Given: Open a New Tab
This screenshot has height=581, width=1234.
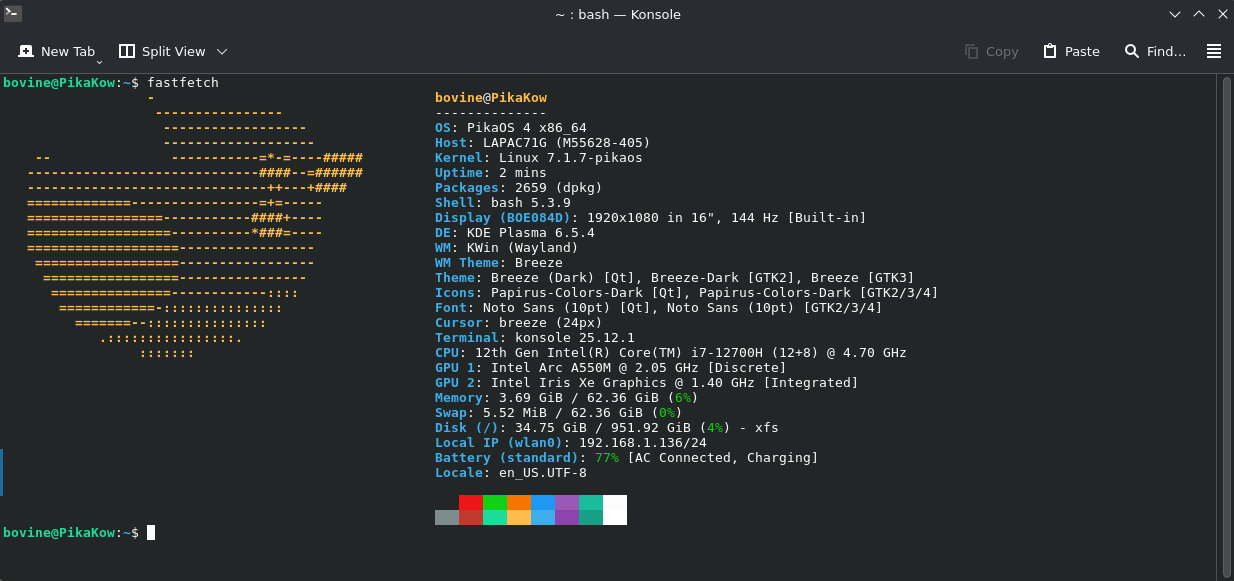Looking at the screenshot, I should click(56, 51).
